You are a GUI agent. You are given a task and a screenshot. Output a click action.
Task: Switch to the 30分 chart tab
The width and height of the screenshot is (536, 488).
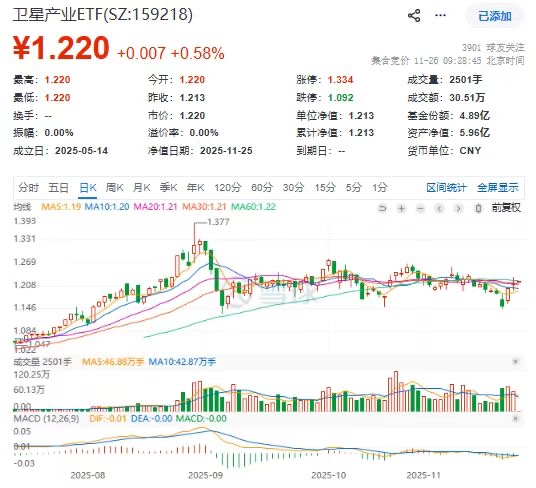(293, 188)
